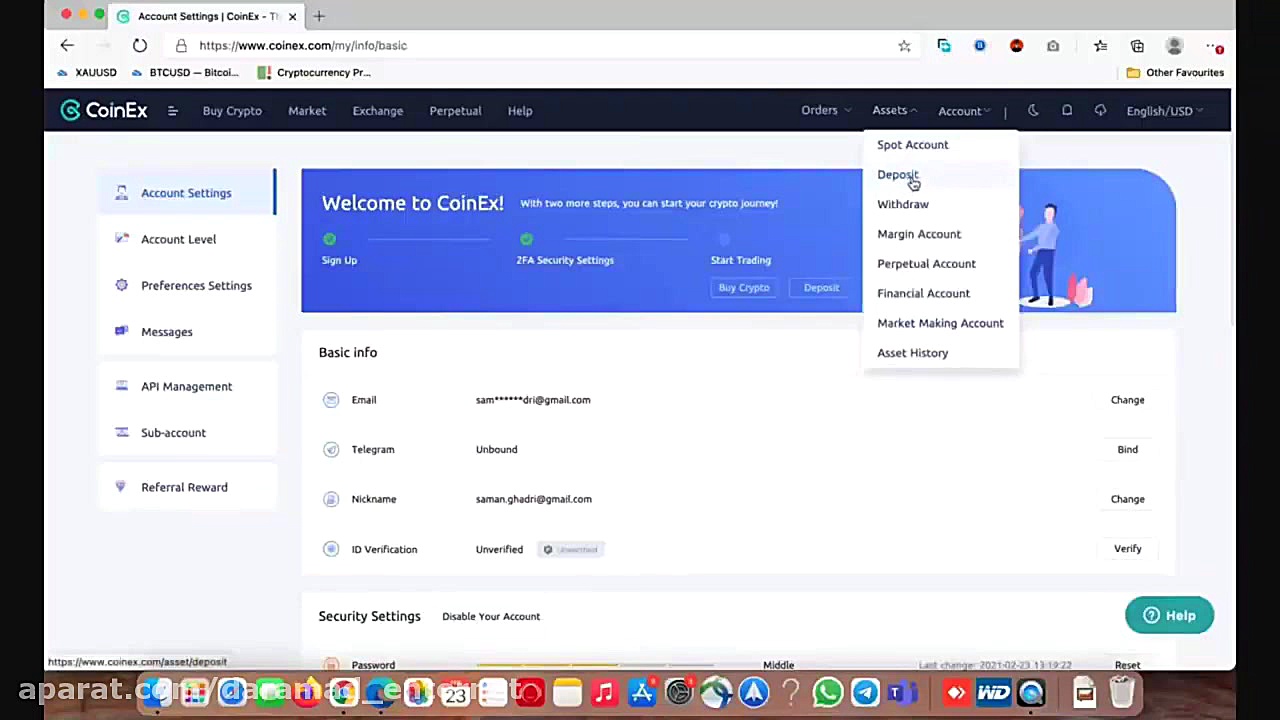
Task: Select Perpetual Account from Assets menu
Action: pos(926,264)
